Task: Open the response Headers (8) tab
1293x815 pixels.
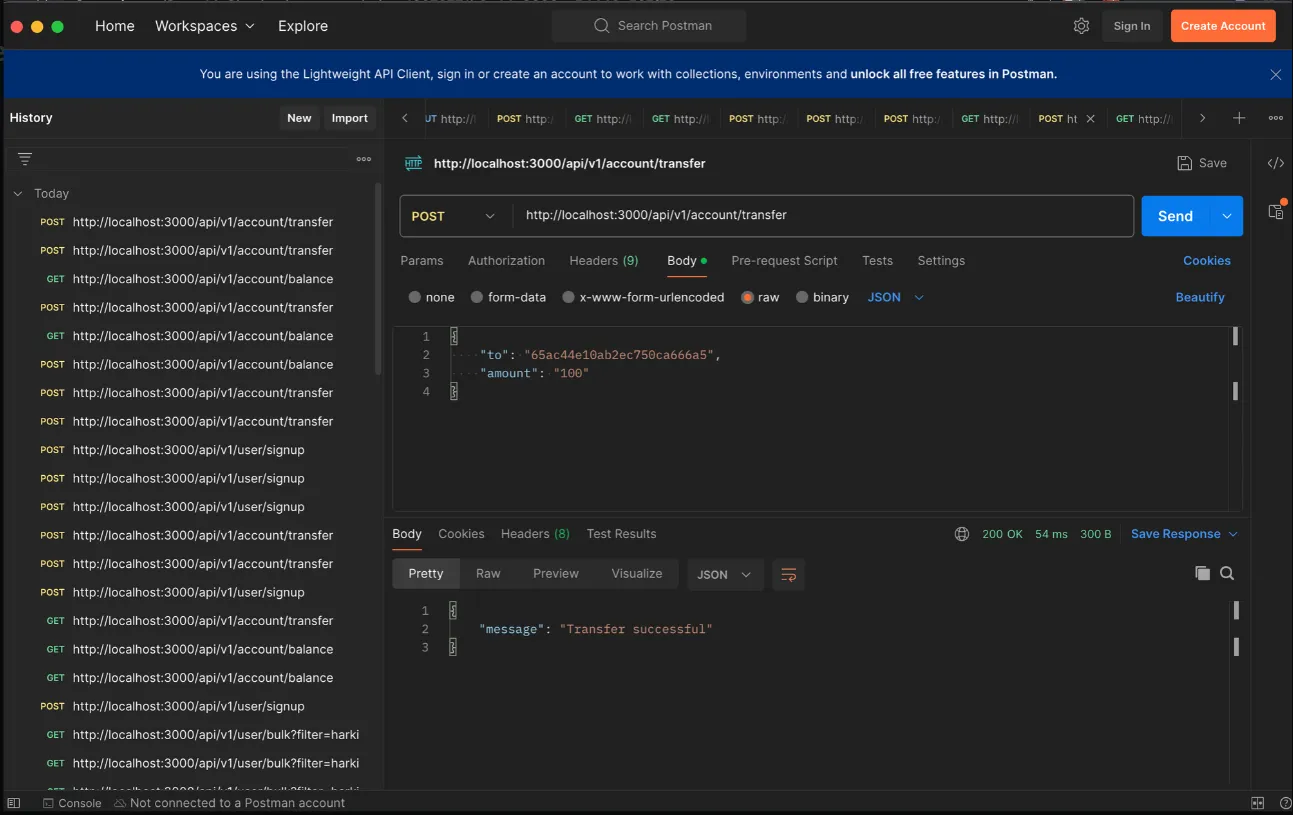Action: coord(535,534)
